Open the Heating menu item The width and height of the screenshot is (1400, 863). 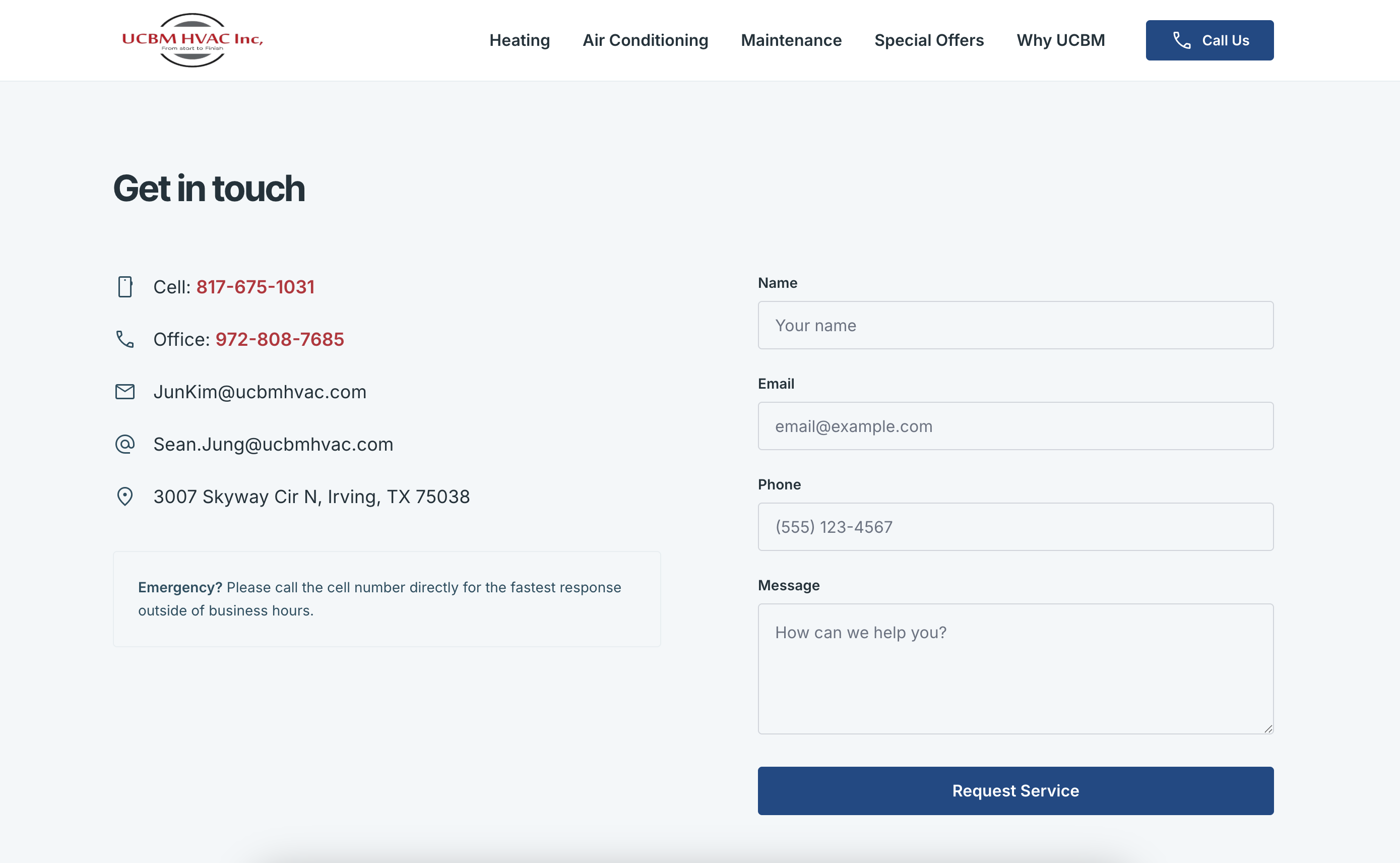pyautogui.click(x=519, y=40)
